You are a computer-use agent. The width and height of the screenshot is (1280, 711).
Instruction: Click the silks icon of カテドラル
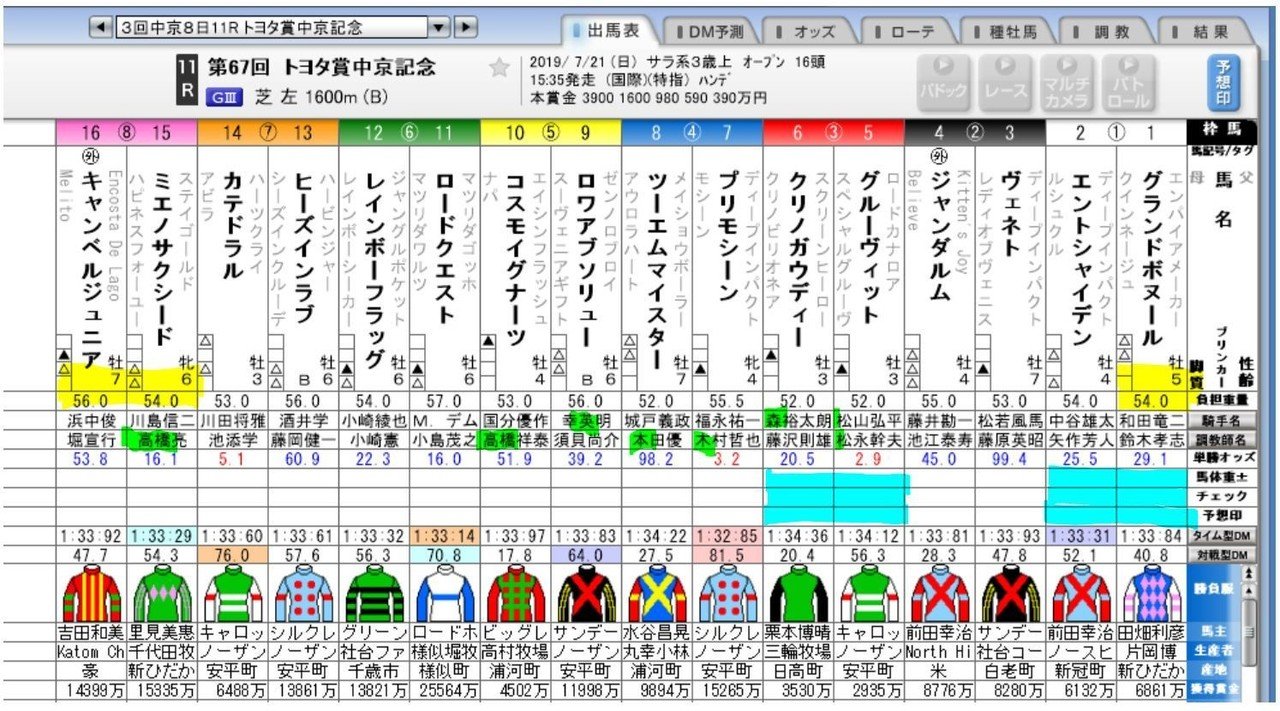pyautogui.click(x=233, y=593)
